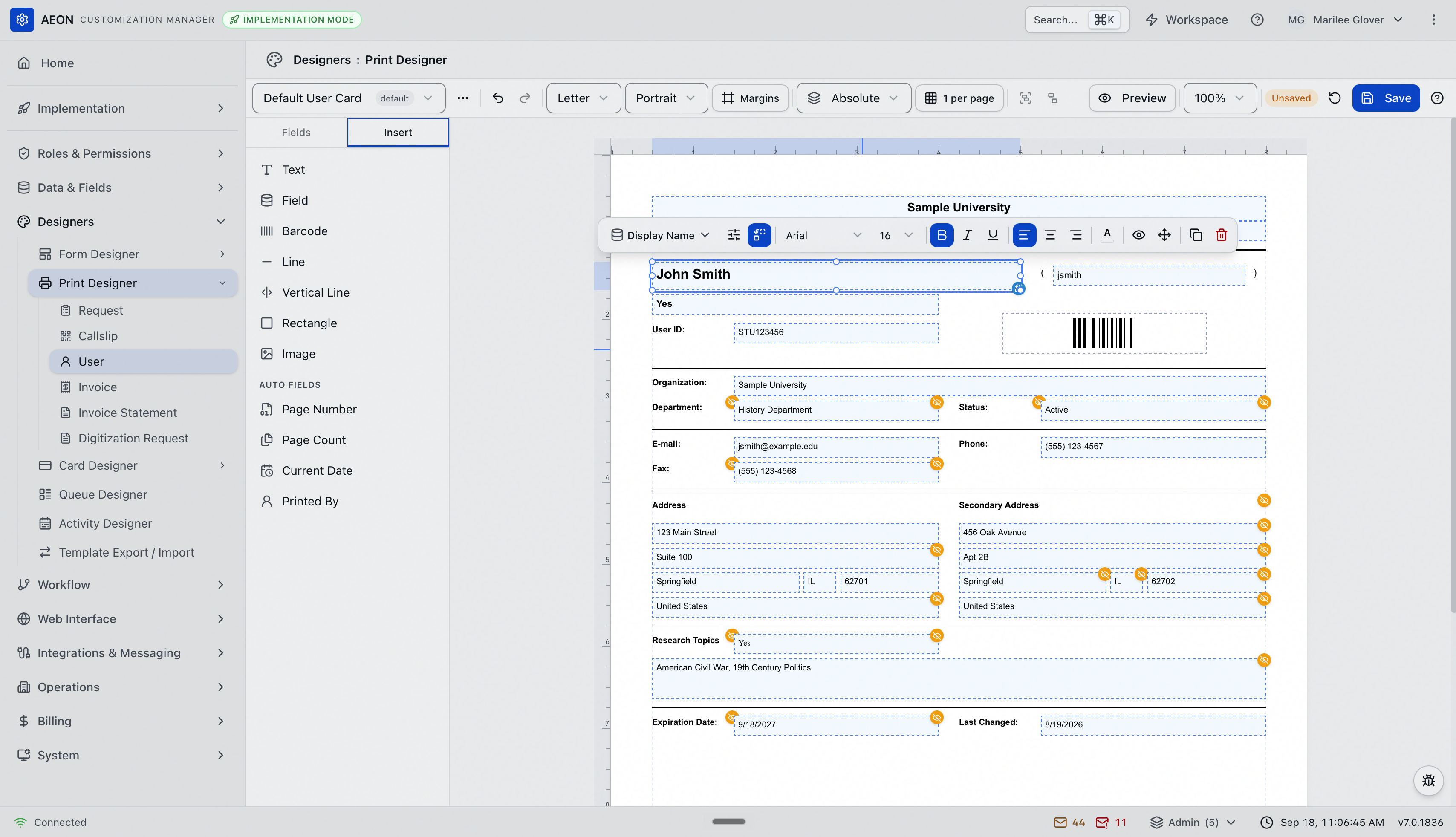Screen dimensions: 1456x837
Task: Open the top-right vertical dots menu
Action: tap(1433, 20)
